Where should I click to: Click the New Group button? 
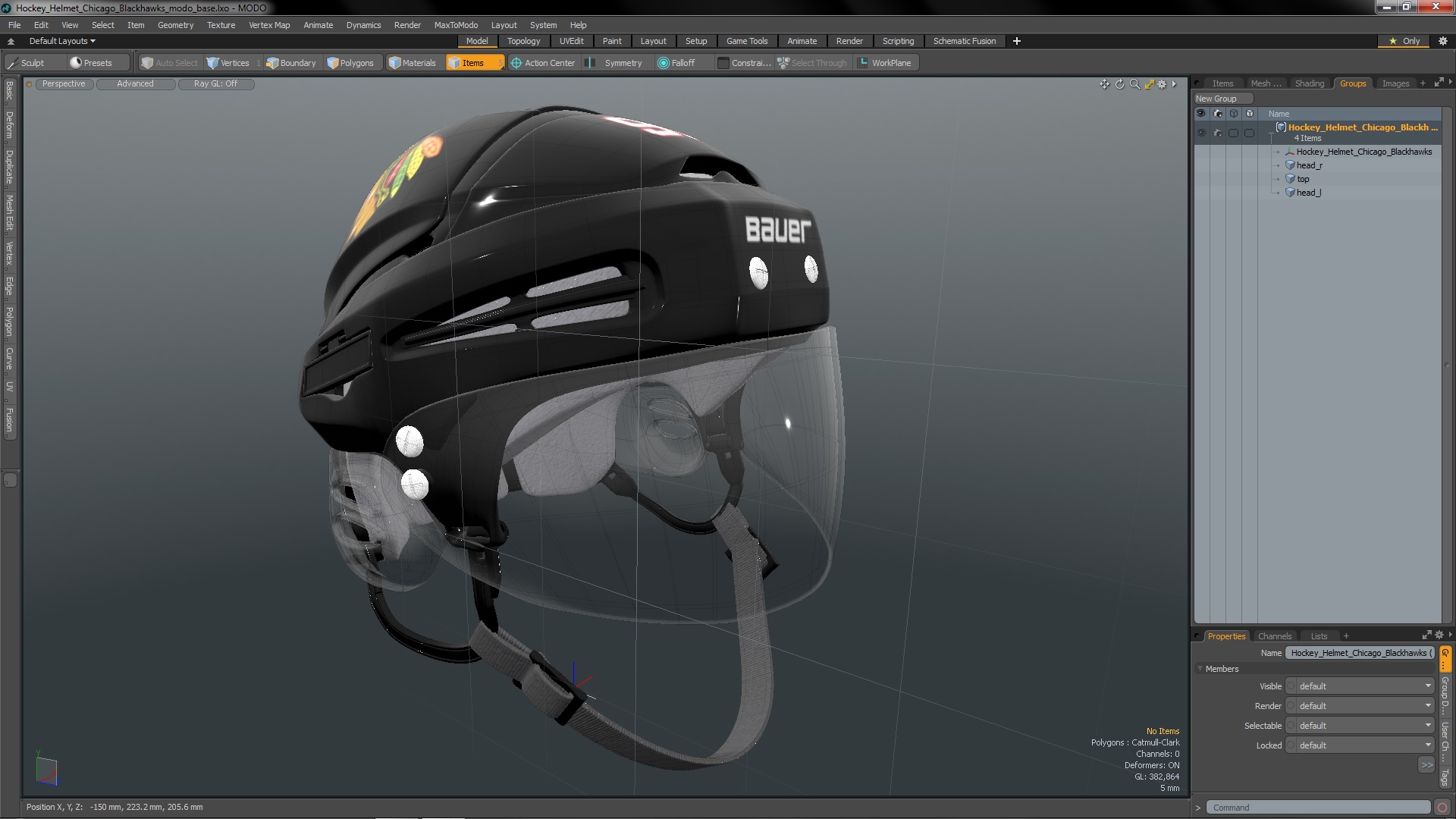1222,99
